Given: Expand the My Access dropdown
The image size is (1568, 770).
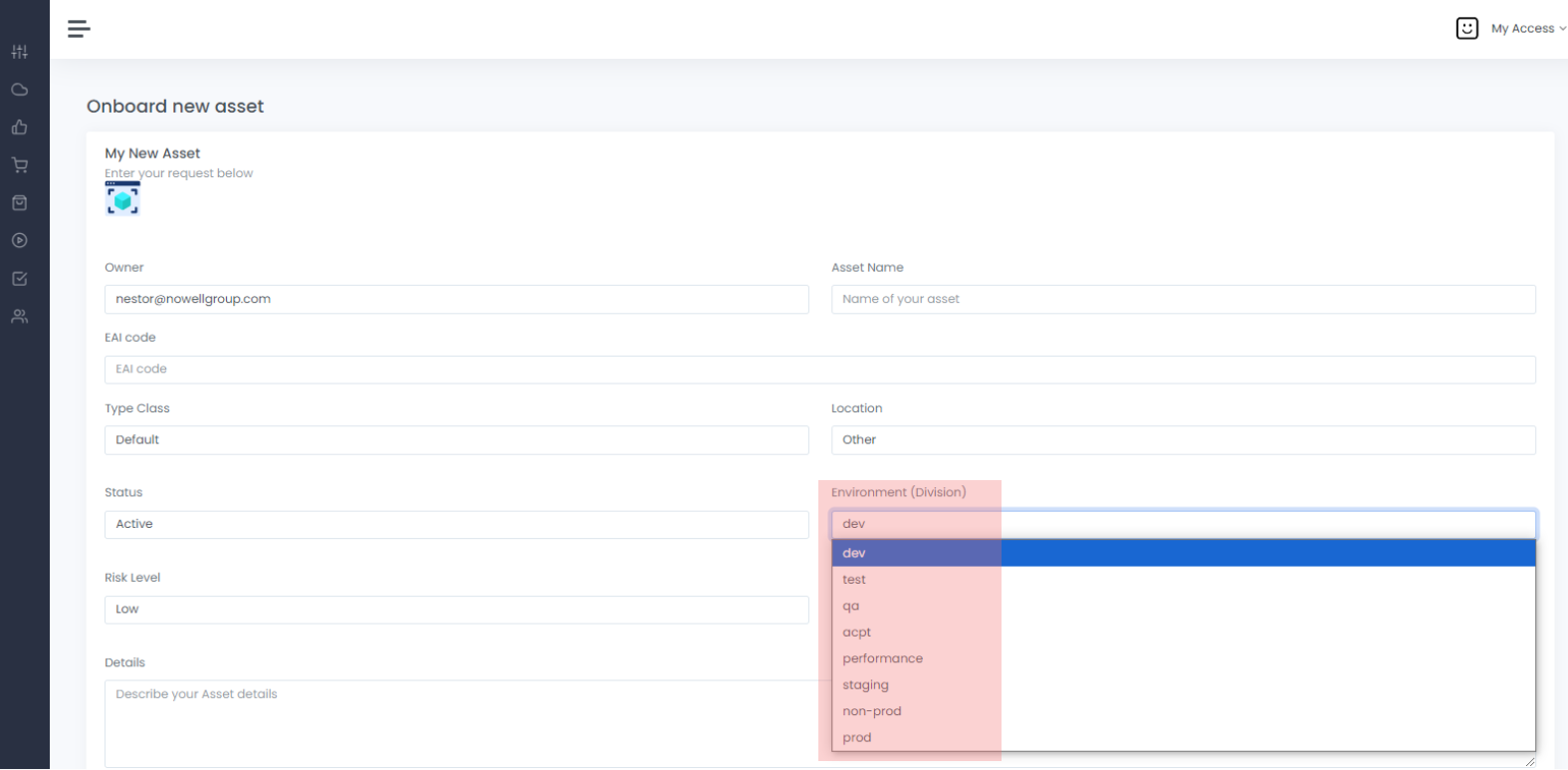Looking at the screenshot, I should coord(1527,29).
